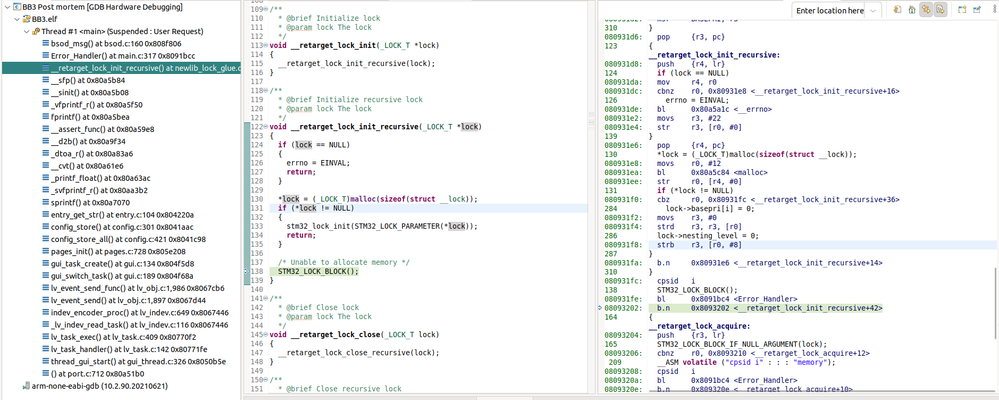Click stack frame icon beside _dtoa_r()
Image resolution: width=999 pixels, height=400 pixels.
click(x=46, y=154)
